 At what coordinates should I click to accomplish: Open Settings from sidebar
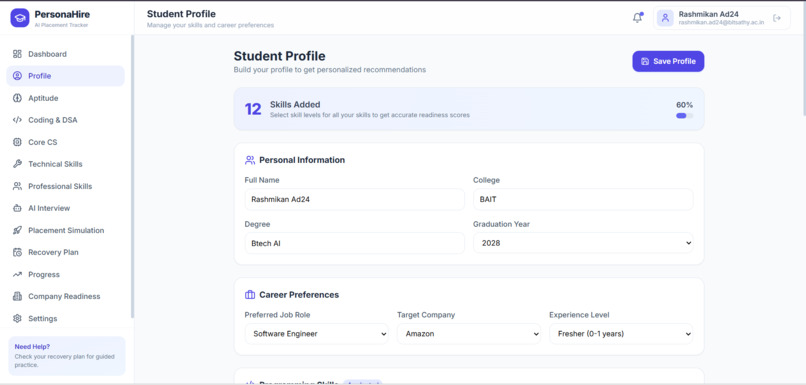click(x=65, y=318)
